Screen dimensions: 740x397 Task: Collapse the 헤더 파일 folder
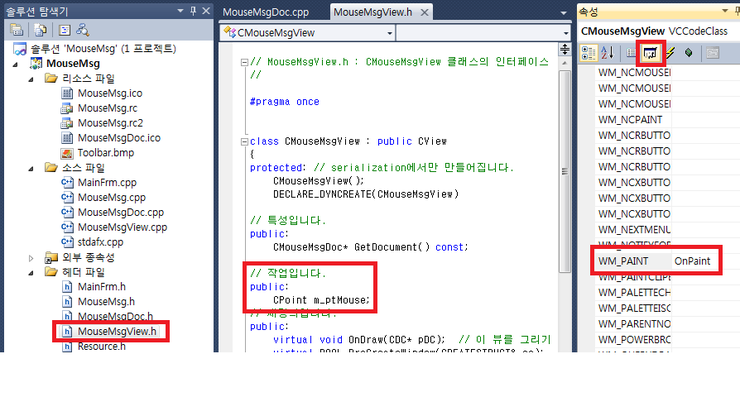pyautogui.click(x=31, y=272)
